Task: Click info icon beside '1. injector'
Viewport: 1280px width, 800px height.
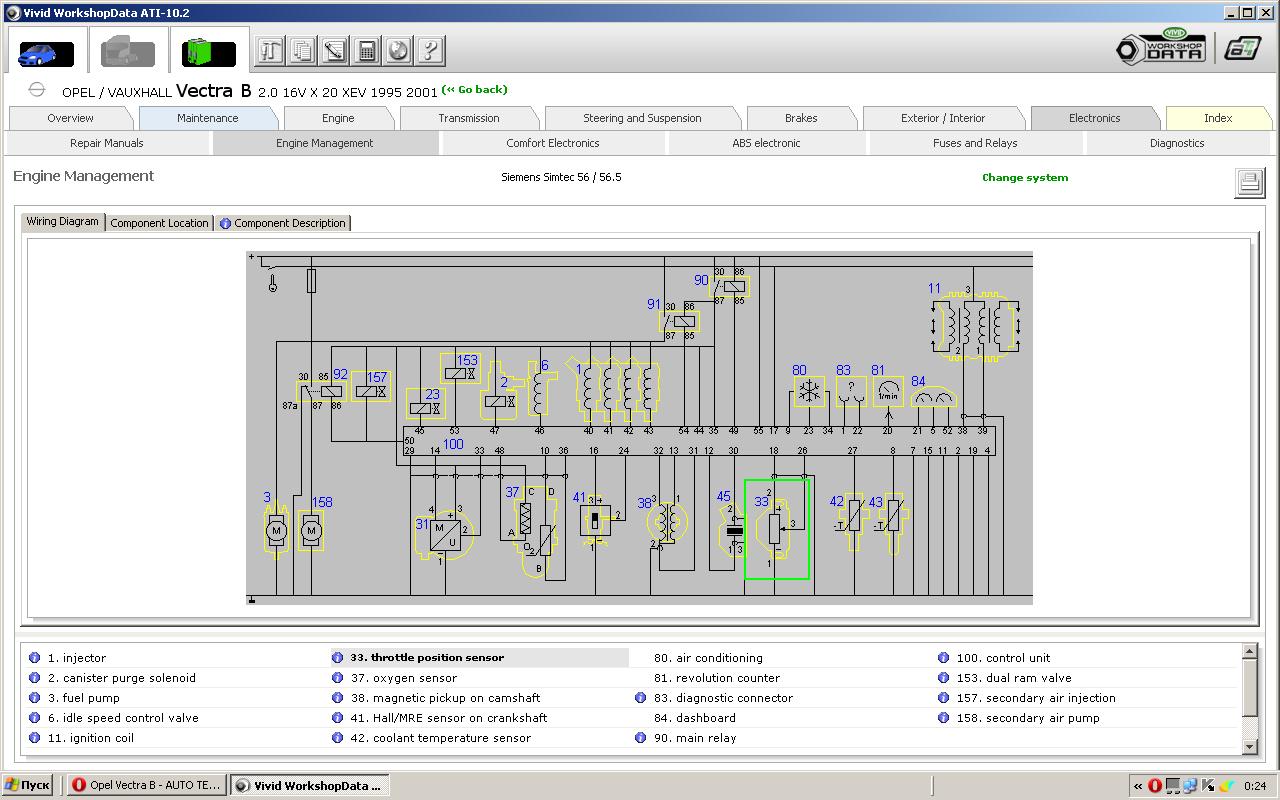Action: (35, 658)
